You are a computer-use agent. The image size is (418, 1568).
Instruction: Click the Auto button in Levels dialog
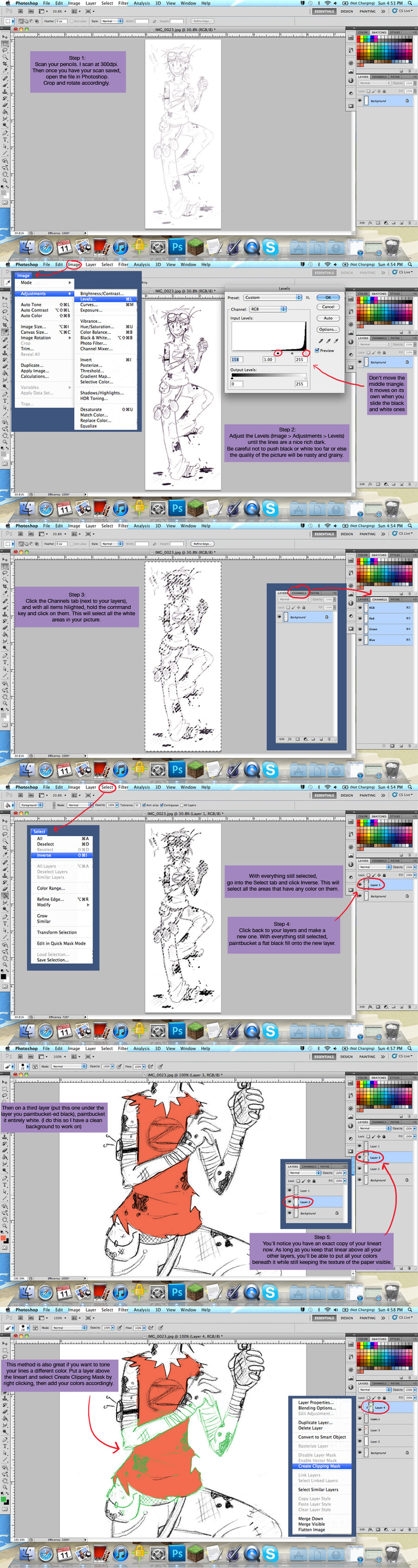pyautogui.click(x=328, y=318)
